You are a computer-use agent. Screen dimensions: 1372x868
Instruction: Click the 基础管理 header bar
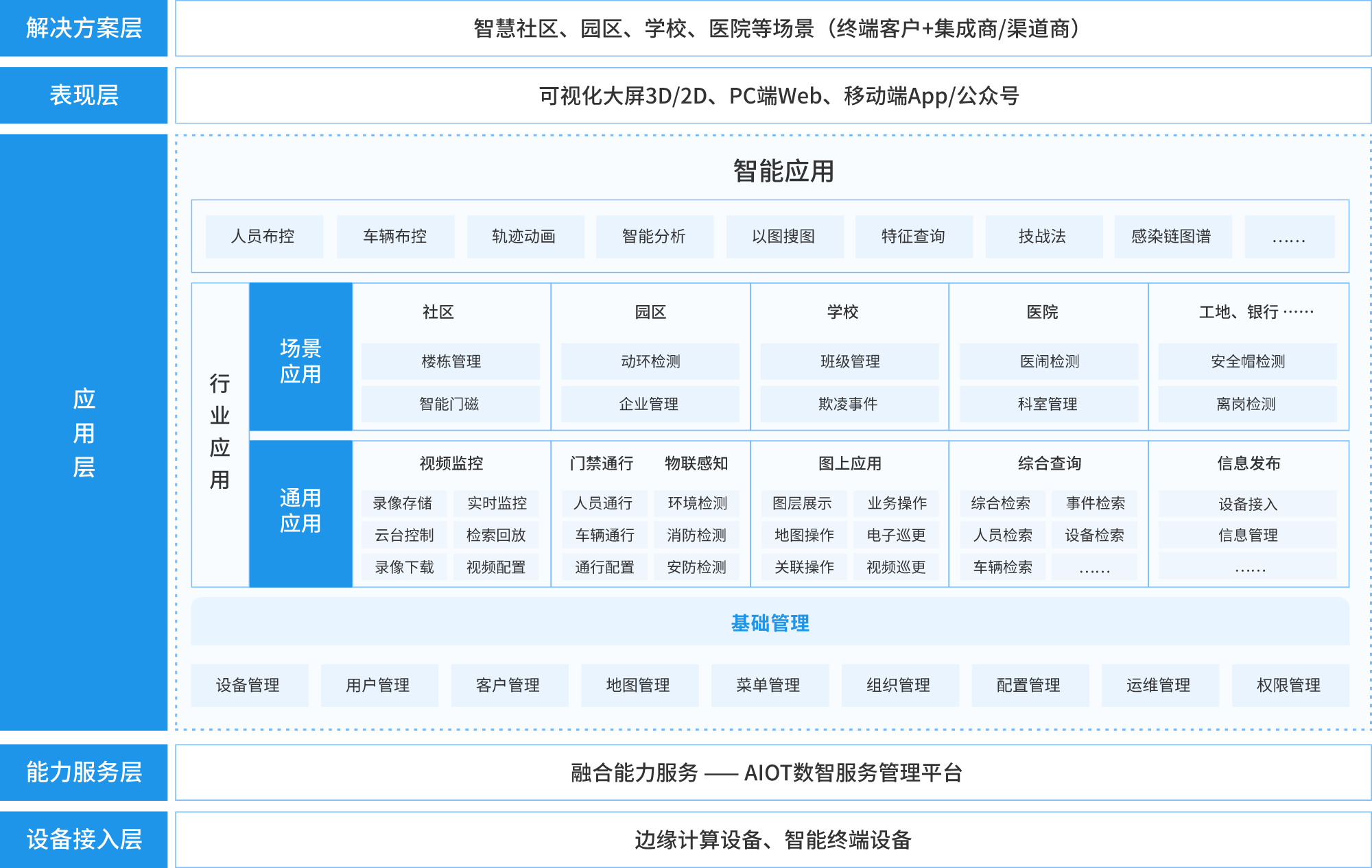(770, 623)
